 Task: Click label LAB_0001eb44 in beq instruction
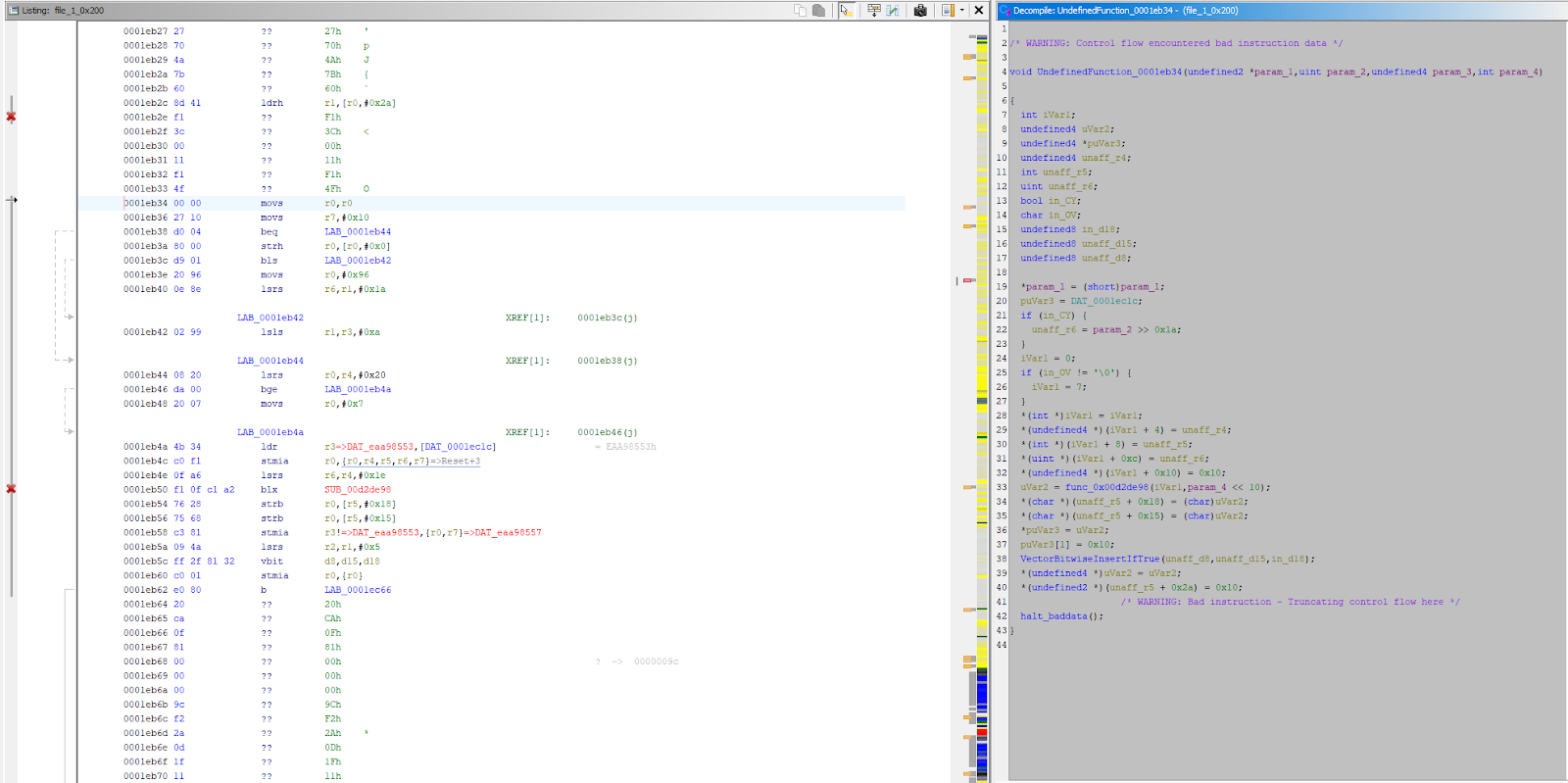tap(358, 232)
